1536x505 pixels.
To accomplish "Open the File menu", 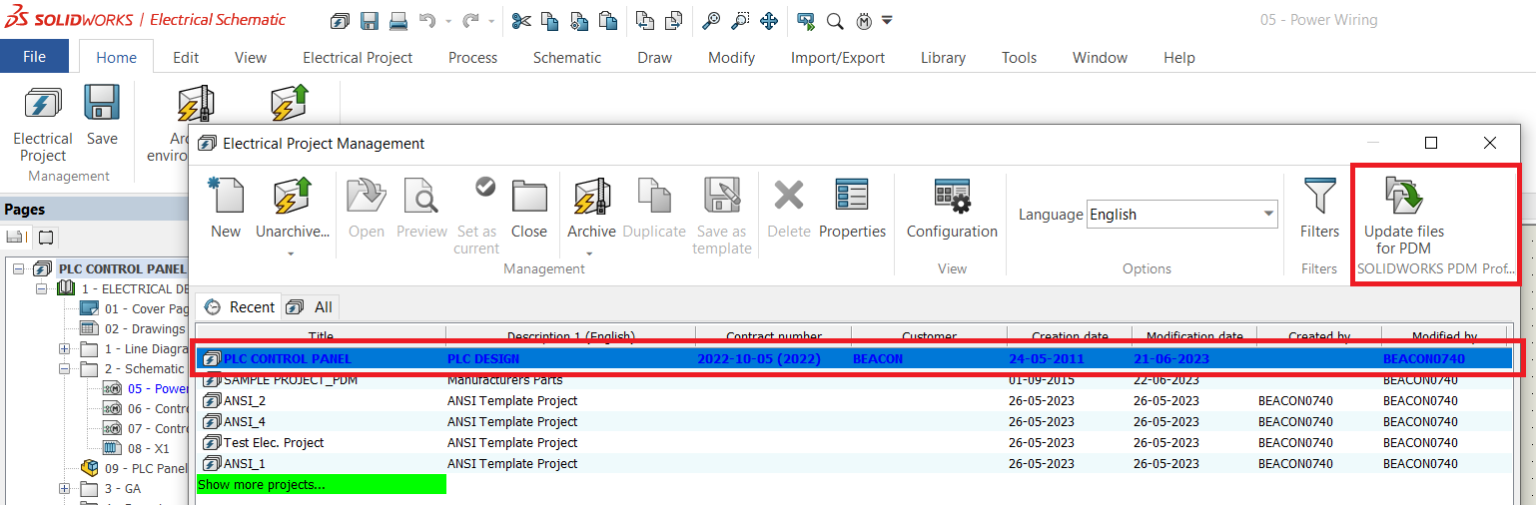I will (34, 57).
